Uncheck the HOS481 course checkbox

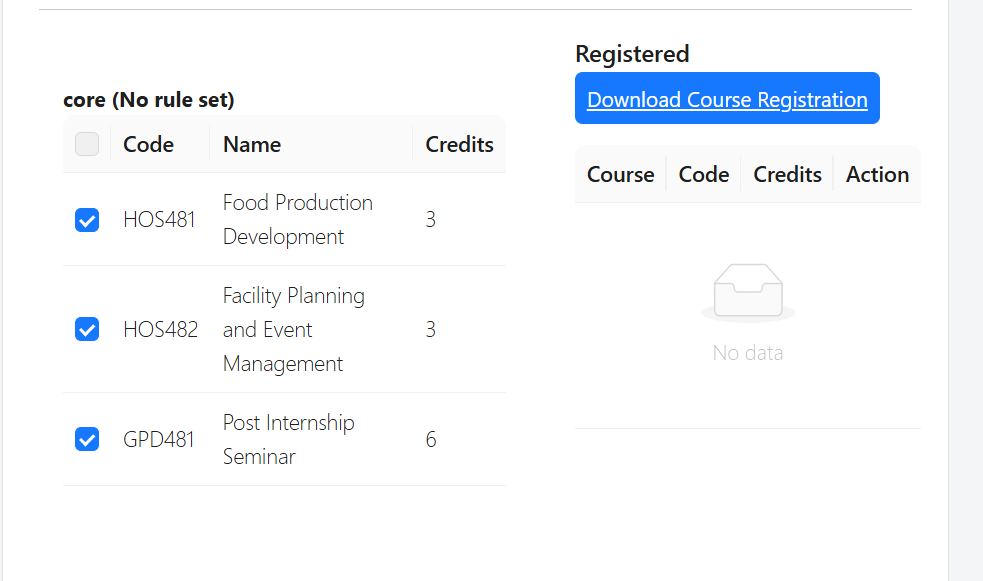87,220
